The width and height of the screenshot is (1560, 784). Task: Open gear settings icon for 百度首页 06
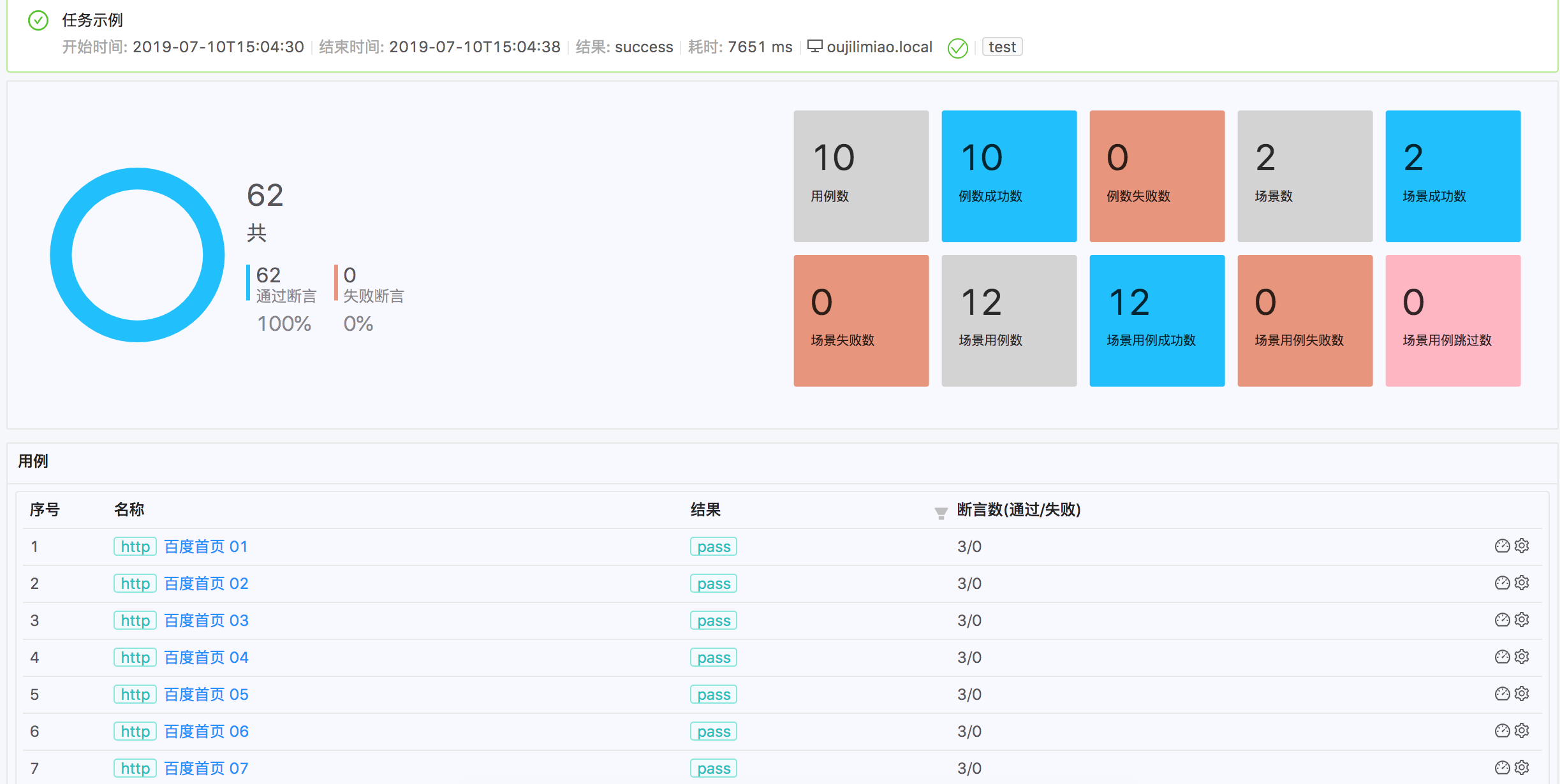pos(1522,731)
